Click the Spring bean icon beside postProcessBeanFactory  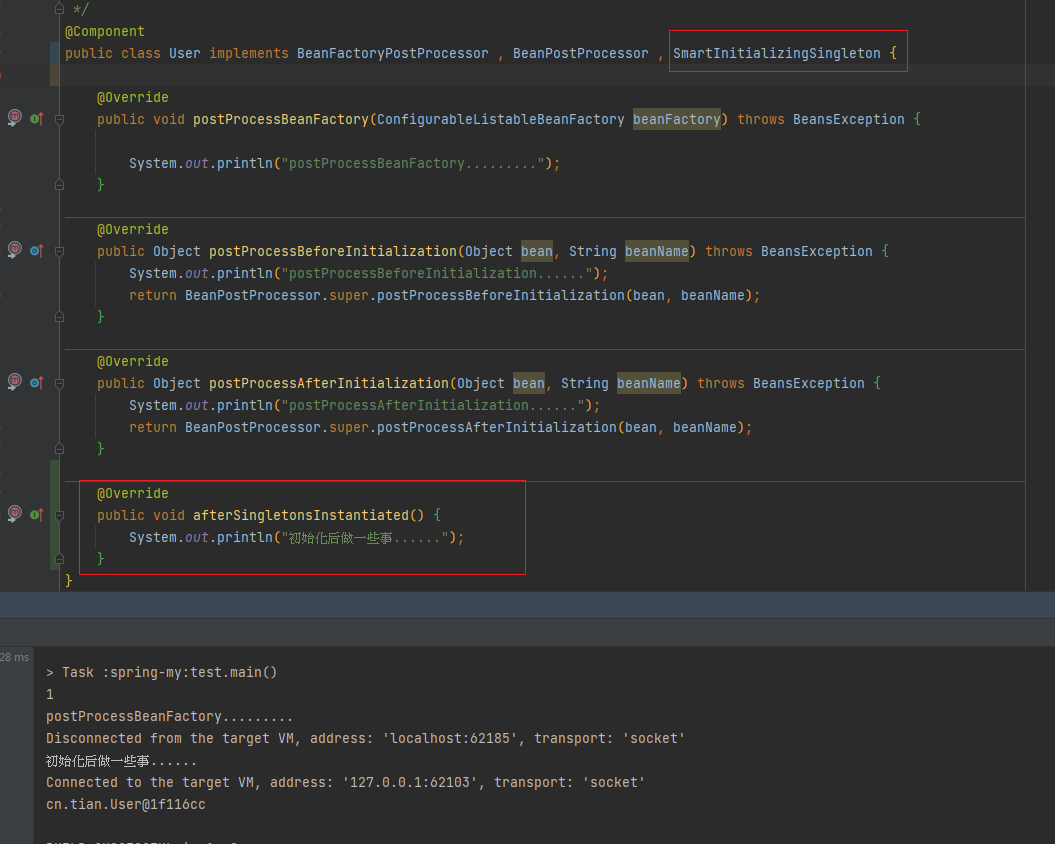click(x=14, y=118)
